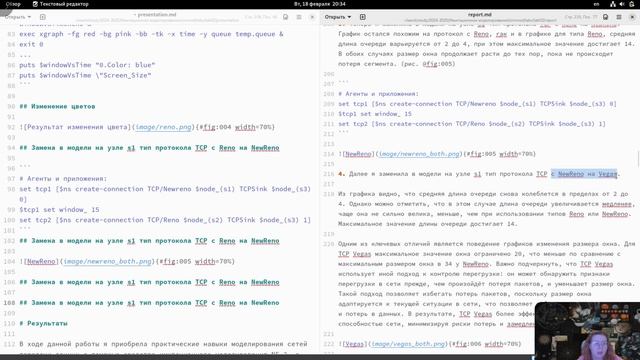Click '$tcp1 set window_ 15' in presentation.md

tap(59, 209)
